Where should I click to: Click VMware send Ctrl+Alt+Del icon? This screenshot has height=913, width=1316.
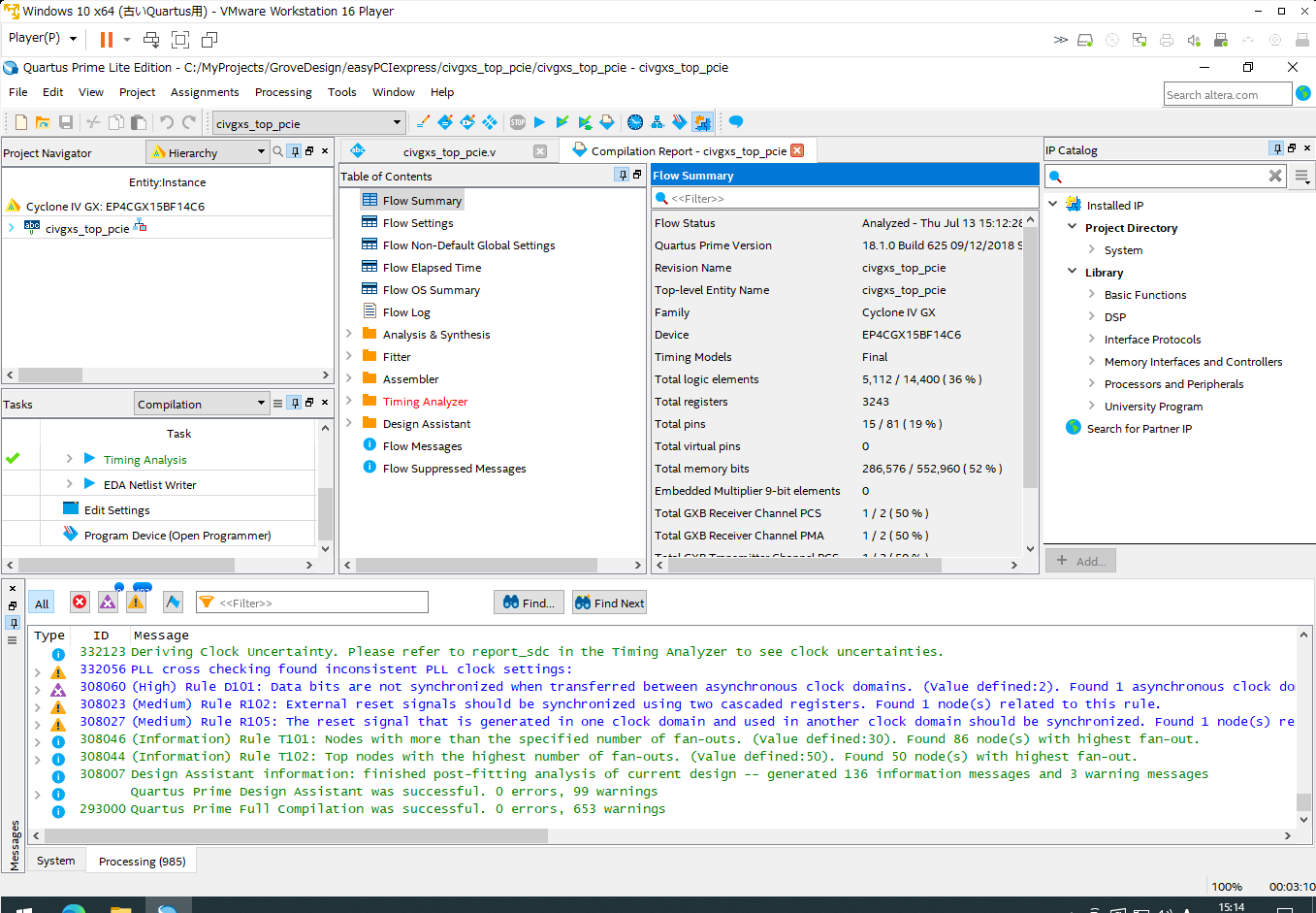click(x=151, y=39)
